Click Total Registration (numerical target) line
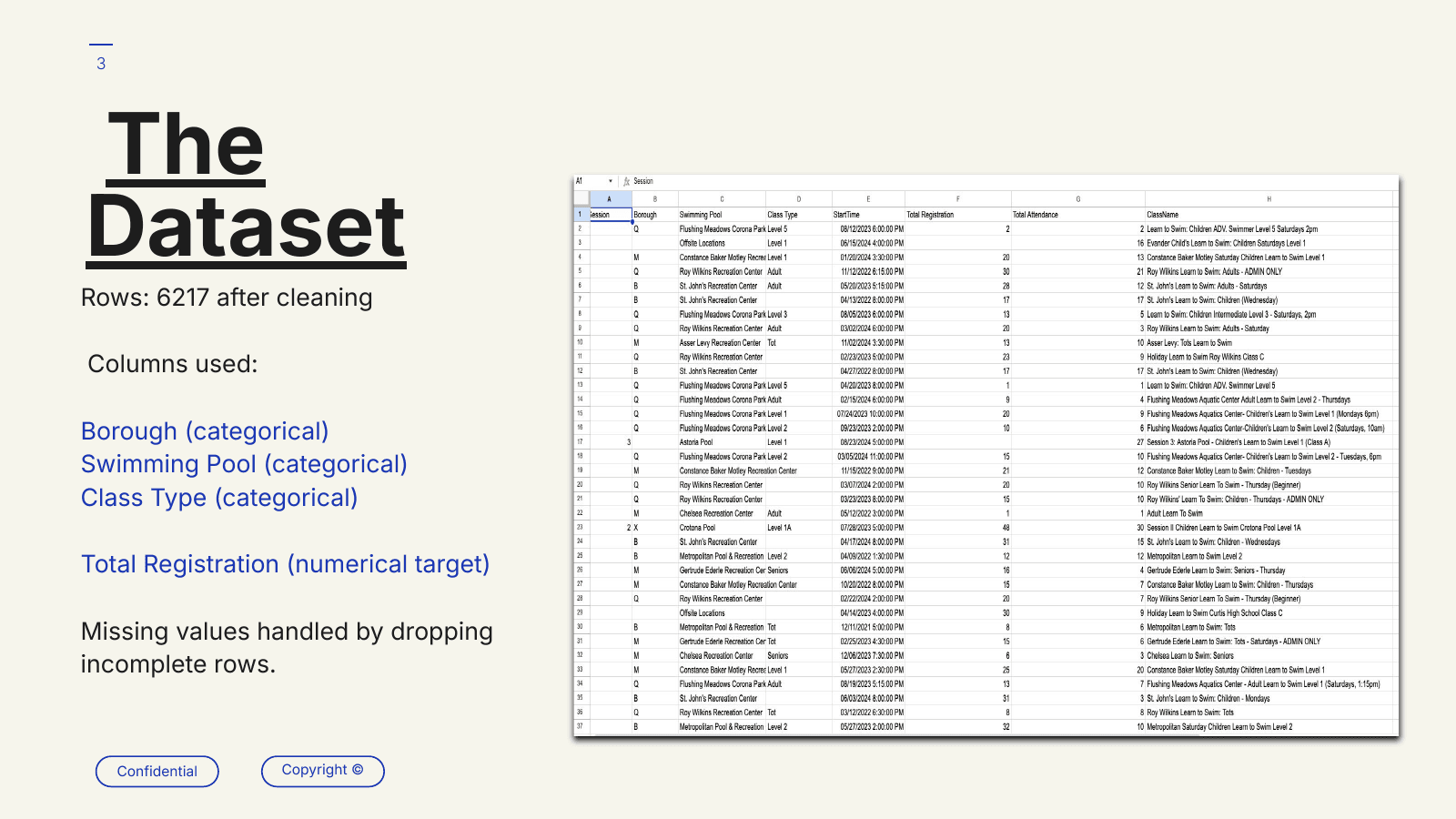The image size is (1456, 819). pyautogui.click(x=286, y=564)
